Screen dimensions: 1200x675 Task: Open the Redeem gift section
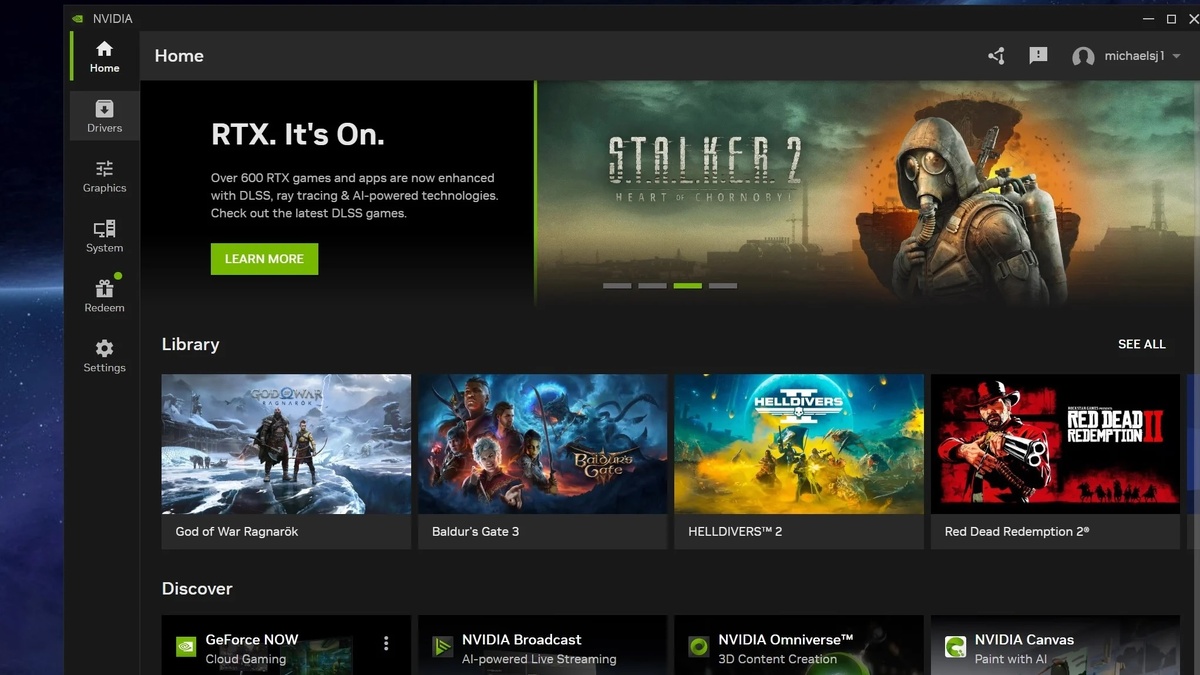tap(104, 296)
